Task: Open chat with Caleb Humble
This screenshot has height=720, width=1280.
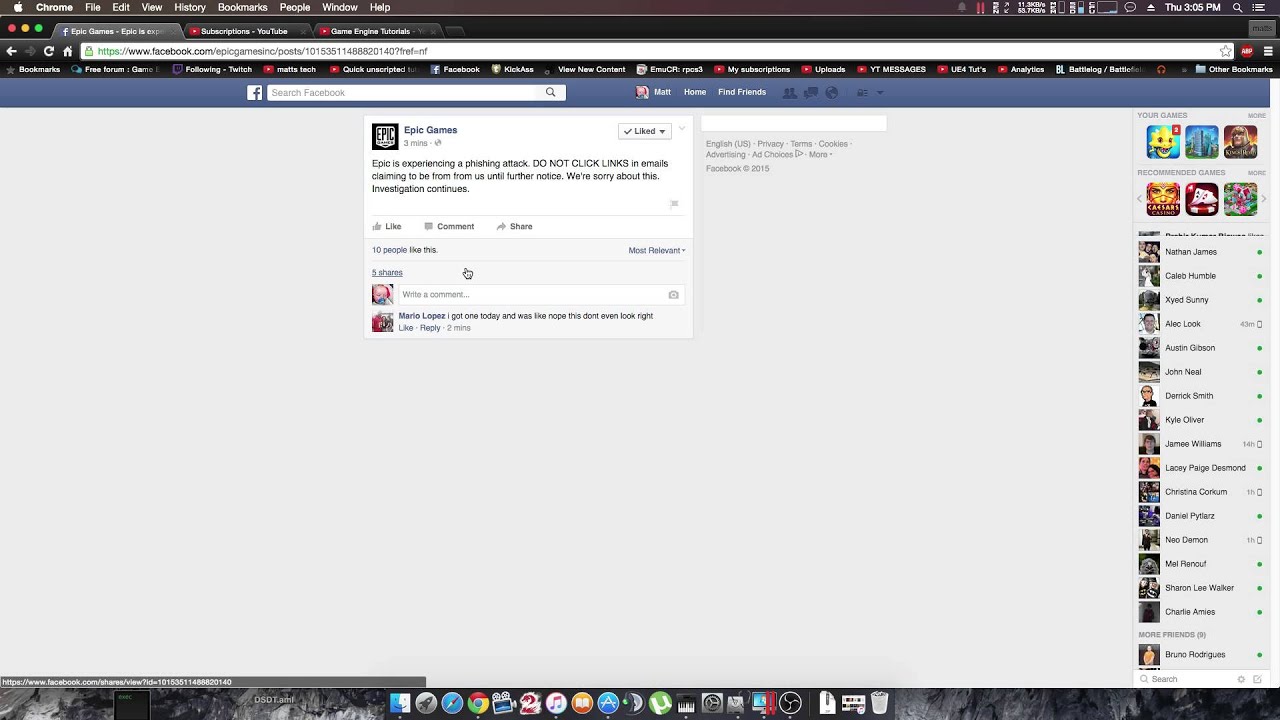Action: click(x=1201, y=276)
